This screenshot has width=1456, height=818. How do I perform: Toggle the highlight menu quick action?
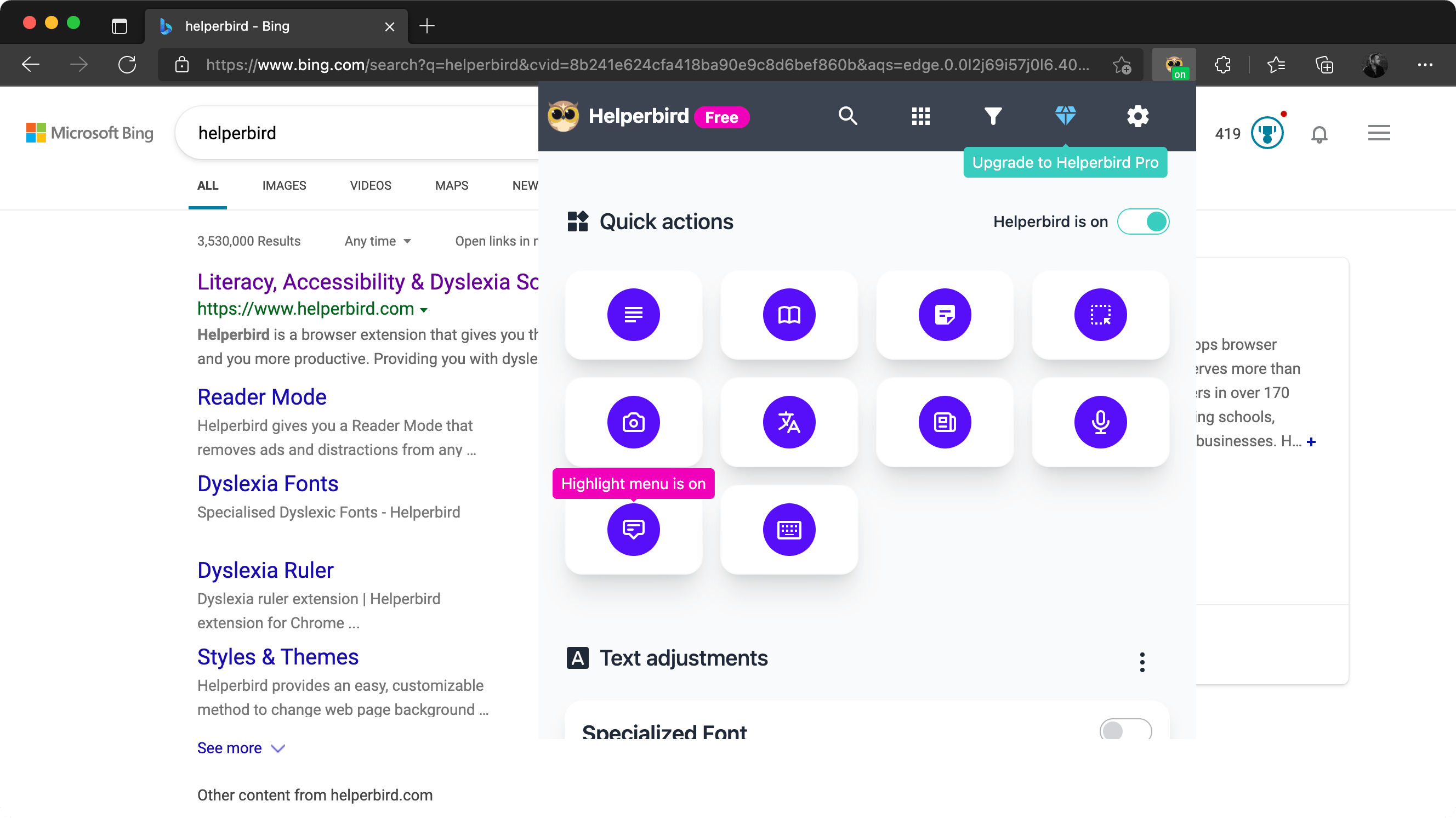click(x=633, y=530)
